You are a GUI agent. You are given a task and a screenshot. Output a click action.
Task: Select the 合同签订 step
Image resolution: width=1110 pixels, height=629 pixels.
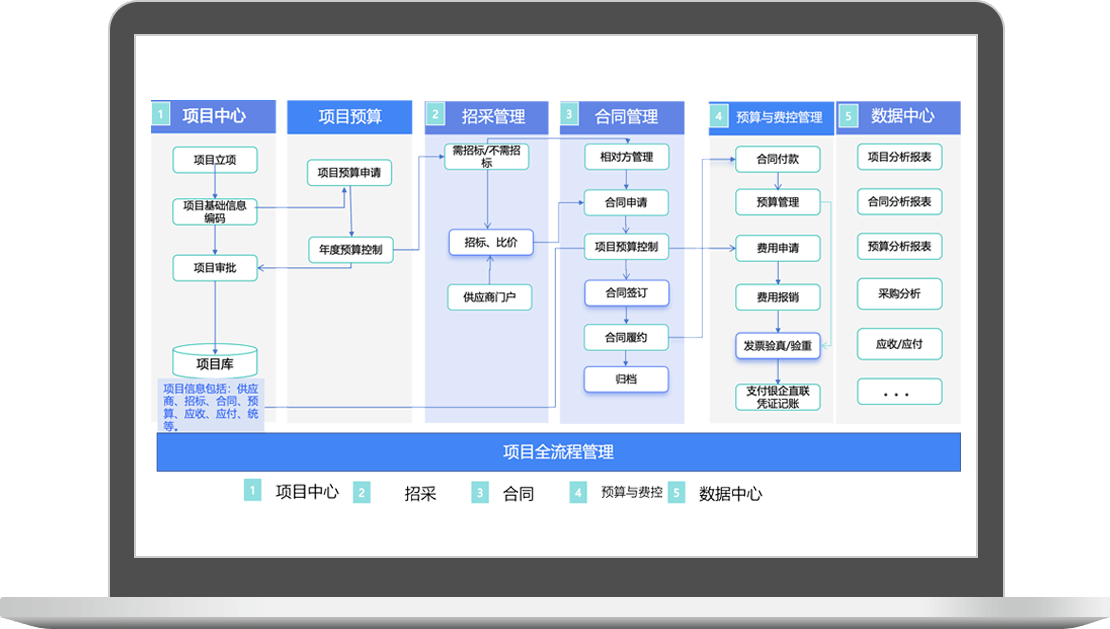coord(626,293)
